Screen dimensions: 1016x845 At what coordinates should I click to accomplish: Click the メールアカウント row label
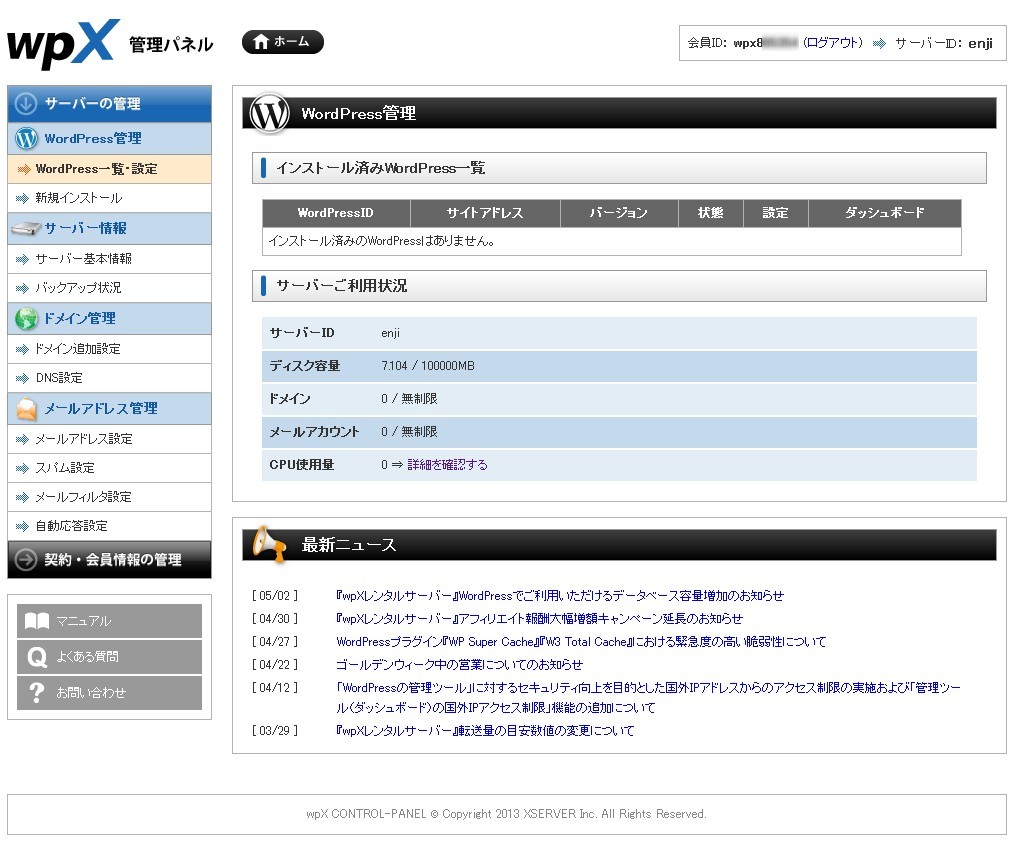(314, 432)
